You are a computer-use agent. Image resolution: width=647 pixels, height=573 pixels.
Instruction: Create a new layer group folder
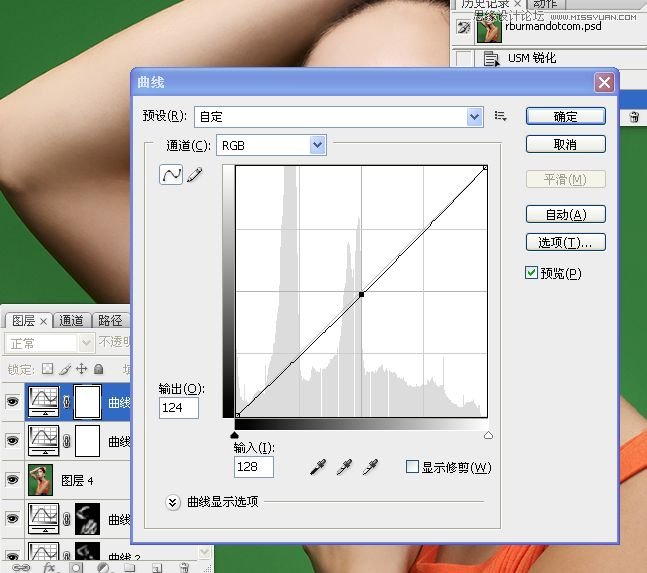click(130, 568)
